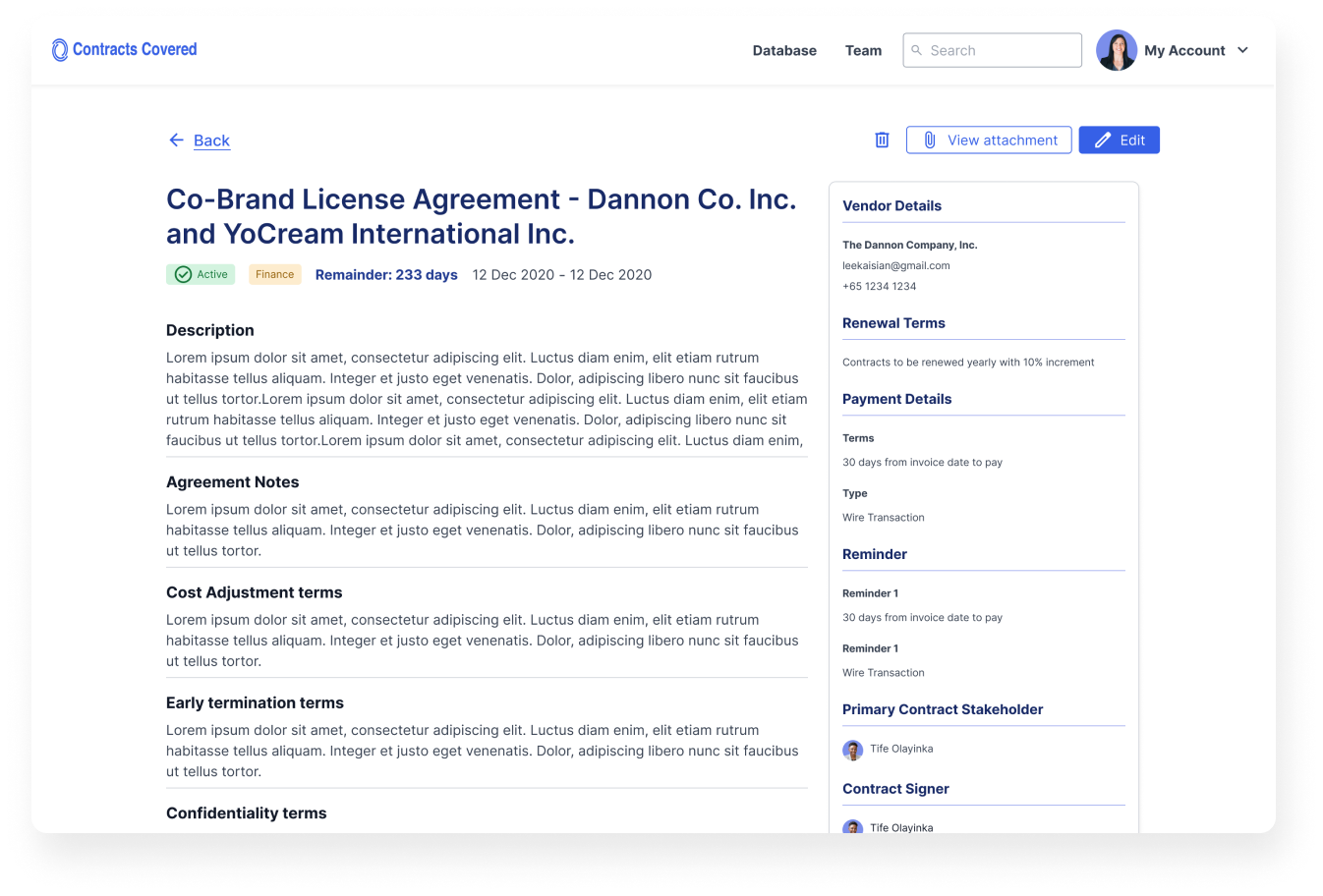The height and width of the screenshot is (896, 1323).
Task: Click the Contract Signer heading
Action: [x=895, y=789]
